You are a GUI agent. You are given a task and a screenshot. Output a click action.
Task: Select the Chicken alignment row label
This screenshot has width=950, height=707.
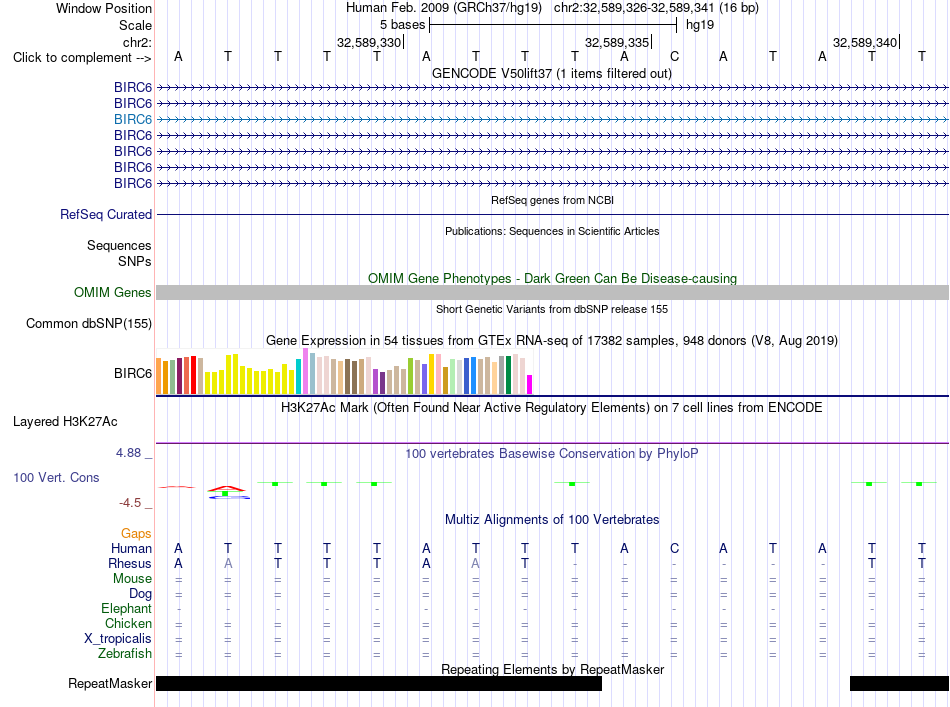[x=128, y=623]
